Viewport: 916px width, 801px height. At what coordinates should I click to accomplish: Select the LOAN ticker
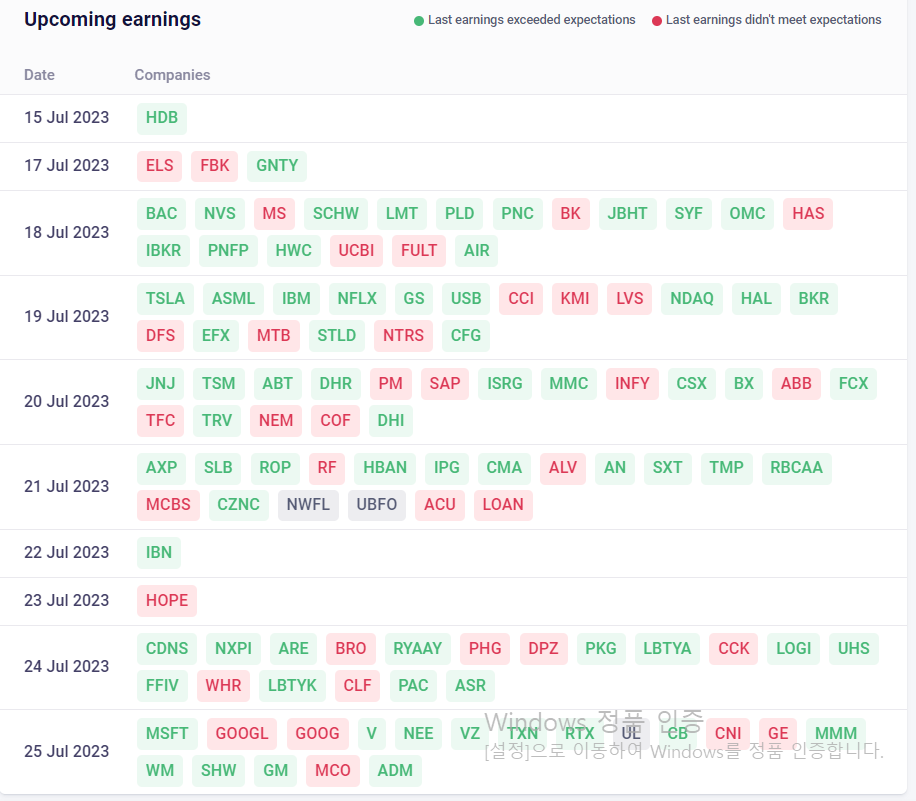pyautogui.click(x=503, y=505)
